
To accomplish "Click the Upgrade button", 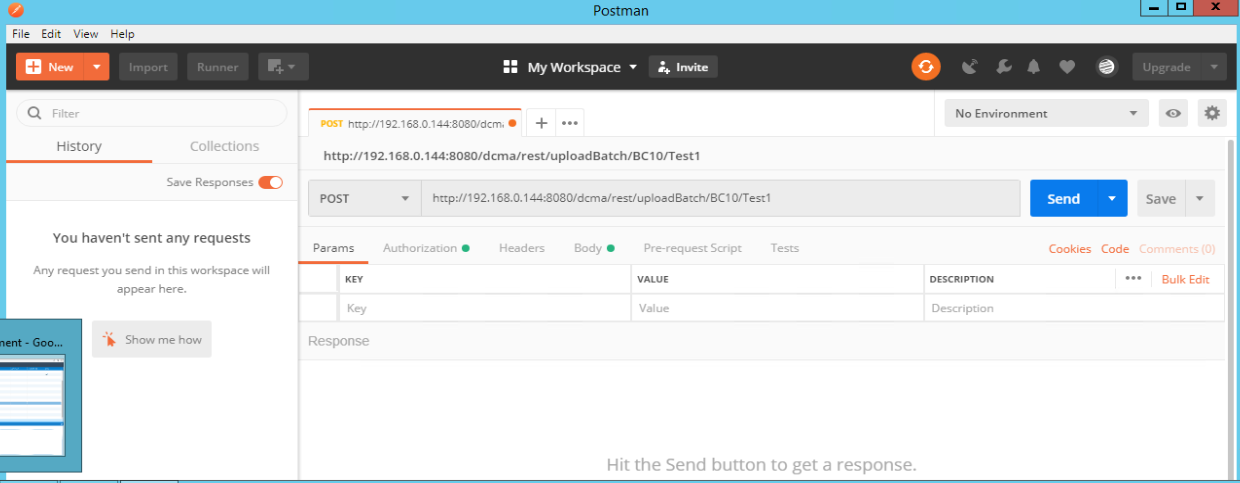I will pyautogui.click(x=1167, y=67).
